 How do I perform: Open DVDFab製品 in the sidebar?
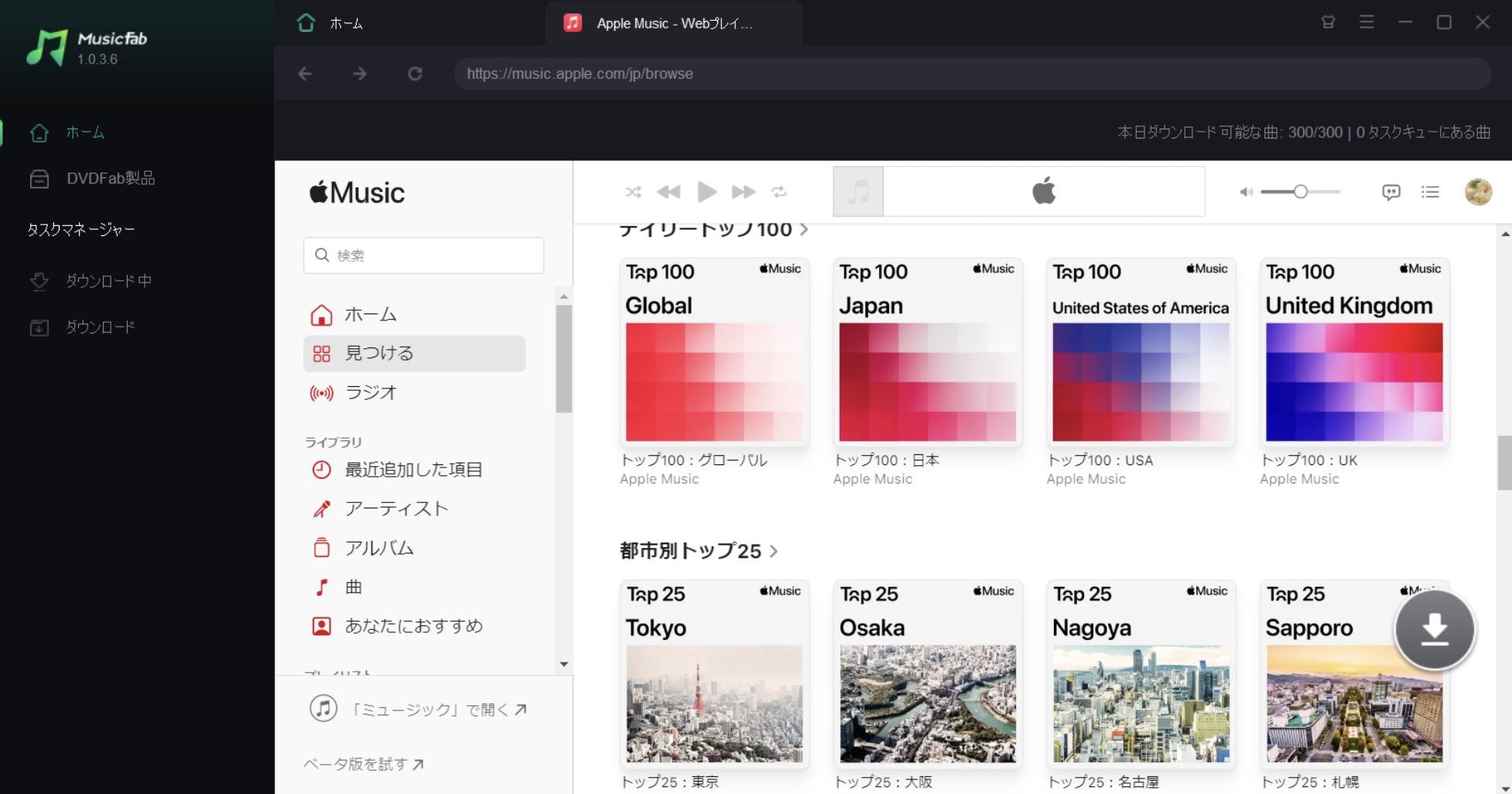point(92,179)
